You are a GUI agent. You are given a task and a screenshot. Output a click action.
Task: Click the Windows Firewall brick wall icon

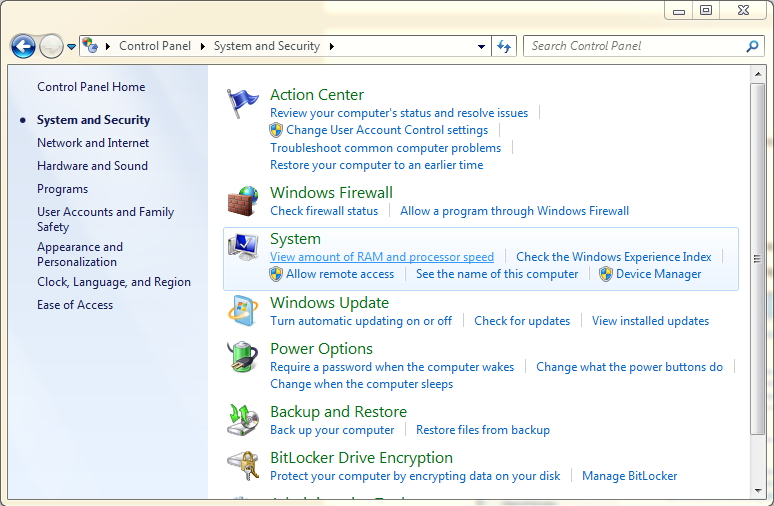pos(242,201)
